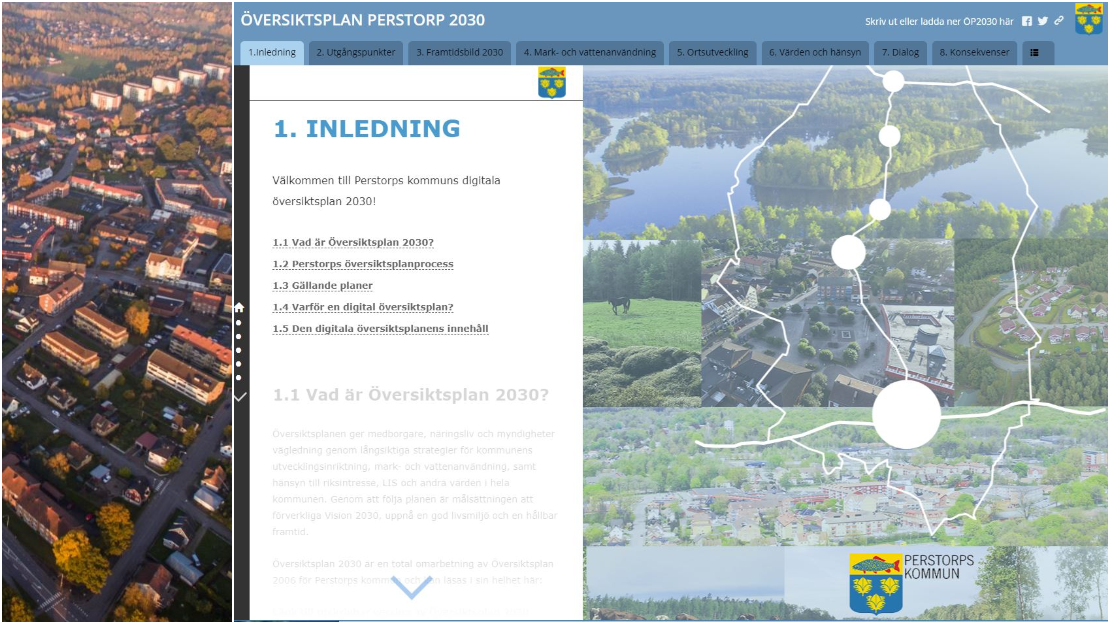Screen dimensions: 1110x624
Task: Copy the share link icon
Action: (x=1059, y=21)
